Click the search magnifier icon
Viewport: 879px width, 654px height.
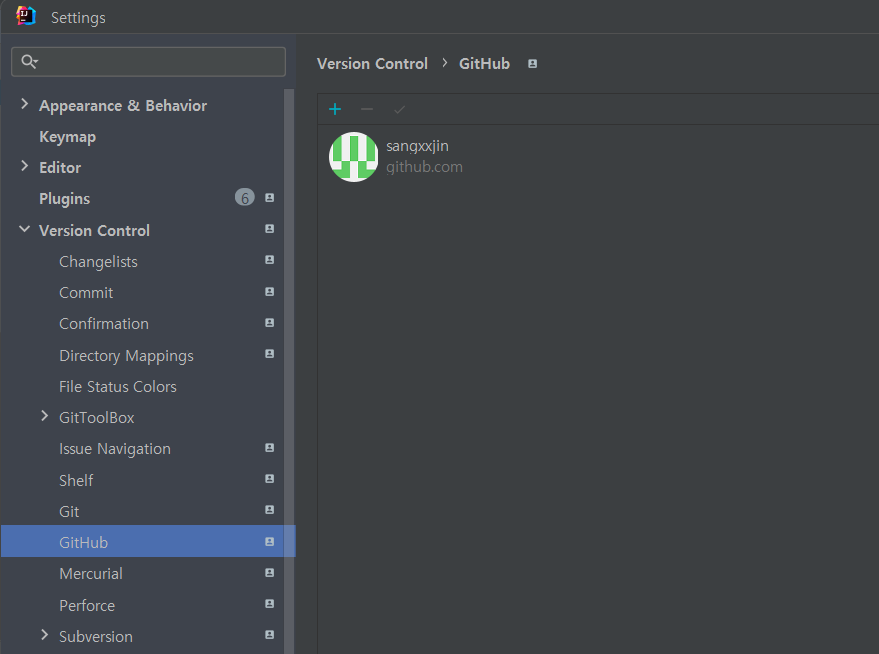pos(29,61)
